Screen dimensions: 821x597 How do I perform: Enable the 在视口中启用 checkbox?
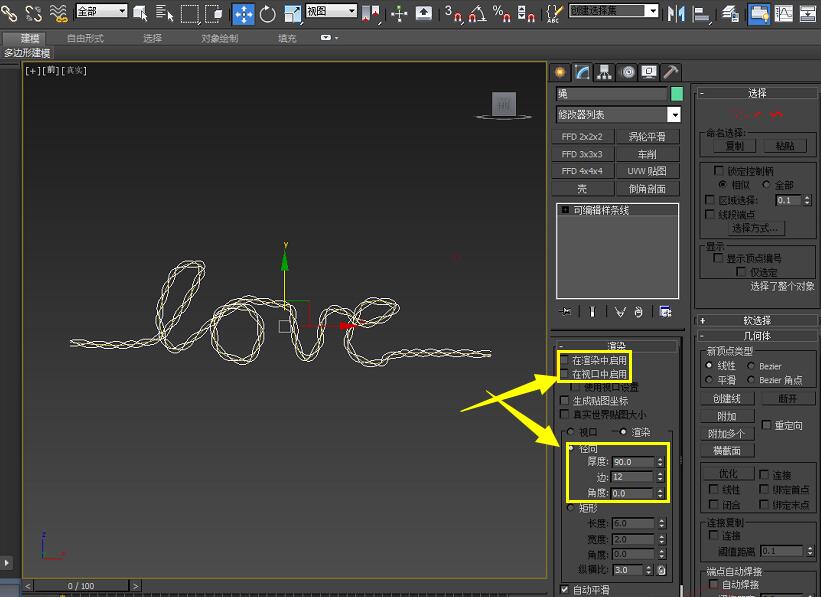point(564,374)
